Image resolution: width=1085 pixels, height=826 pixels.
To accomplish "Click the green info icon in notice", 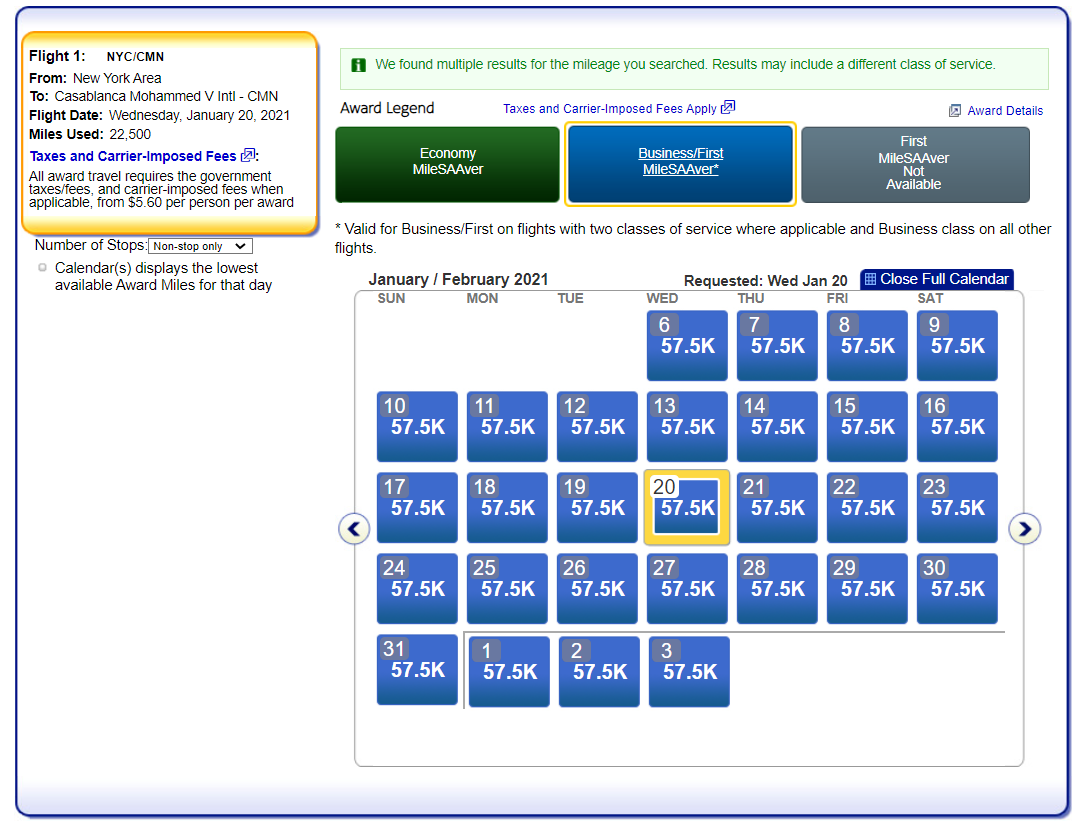I will pyautogui.click(x=358, y=65).
